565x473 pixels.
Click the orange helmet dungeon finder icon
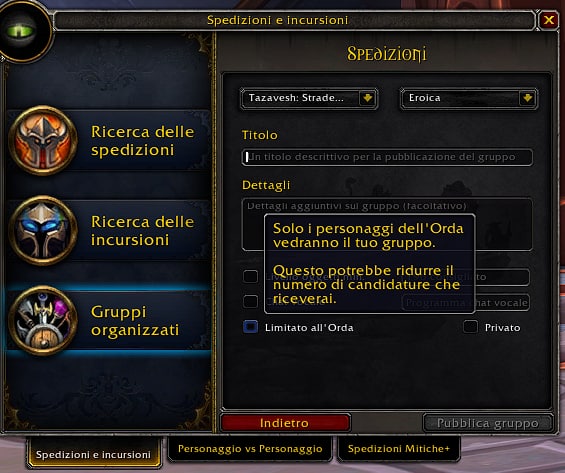[43, 140]
